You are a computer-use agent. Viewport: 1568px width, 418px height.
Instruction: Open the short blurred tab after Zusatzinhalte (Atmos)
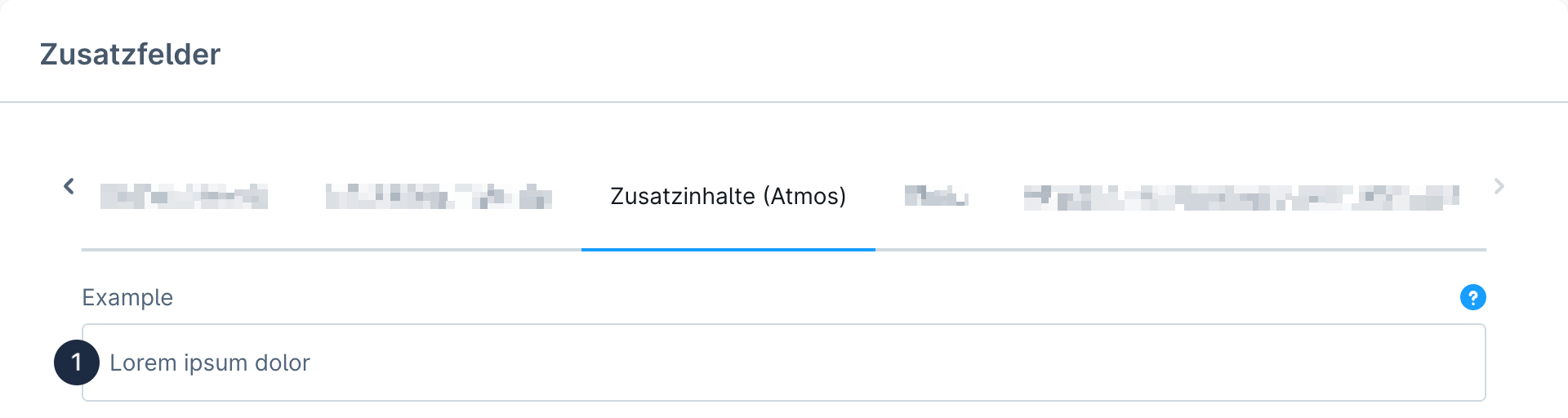936,197
